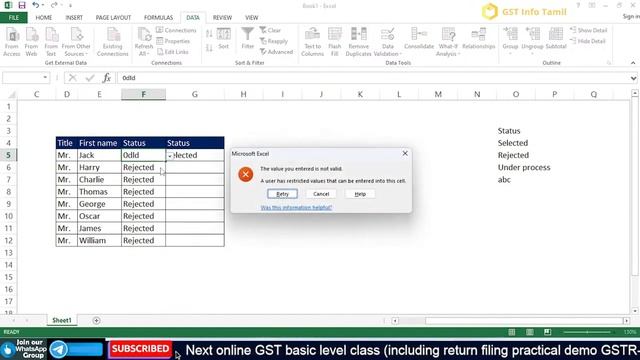Screen dimensions: 640x360
Task: Open connection Properties
Action: (x=173, y=41)
